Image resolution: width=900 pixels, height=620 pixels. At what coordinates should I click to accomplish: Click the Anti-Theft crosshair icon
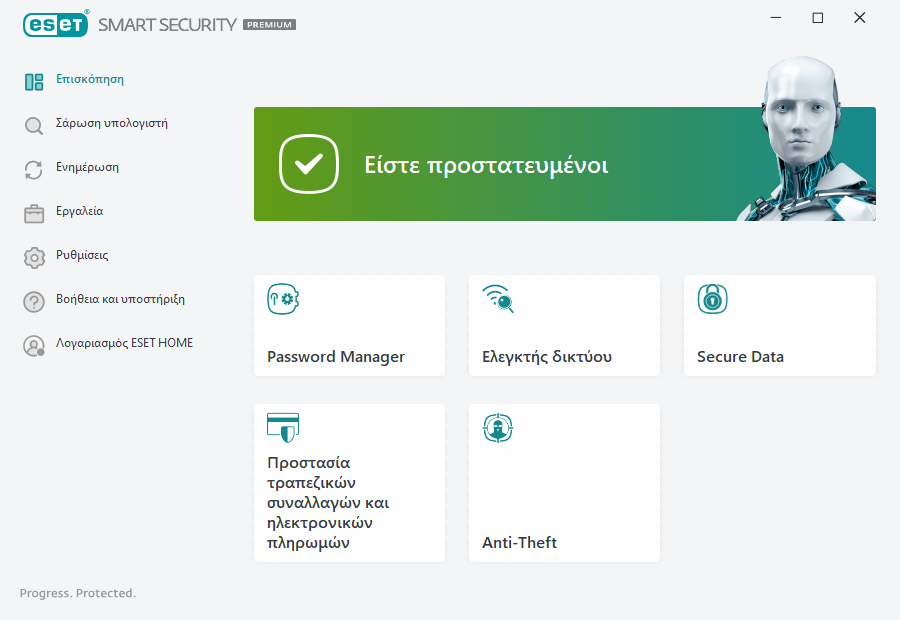tap(497, 427)
